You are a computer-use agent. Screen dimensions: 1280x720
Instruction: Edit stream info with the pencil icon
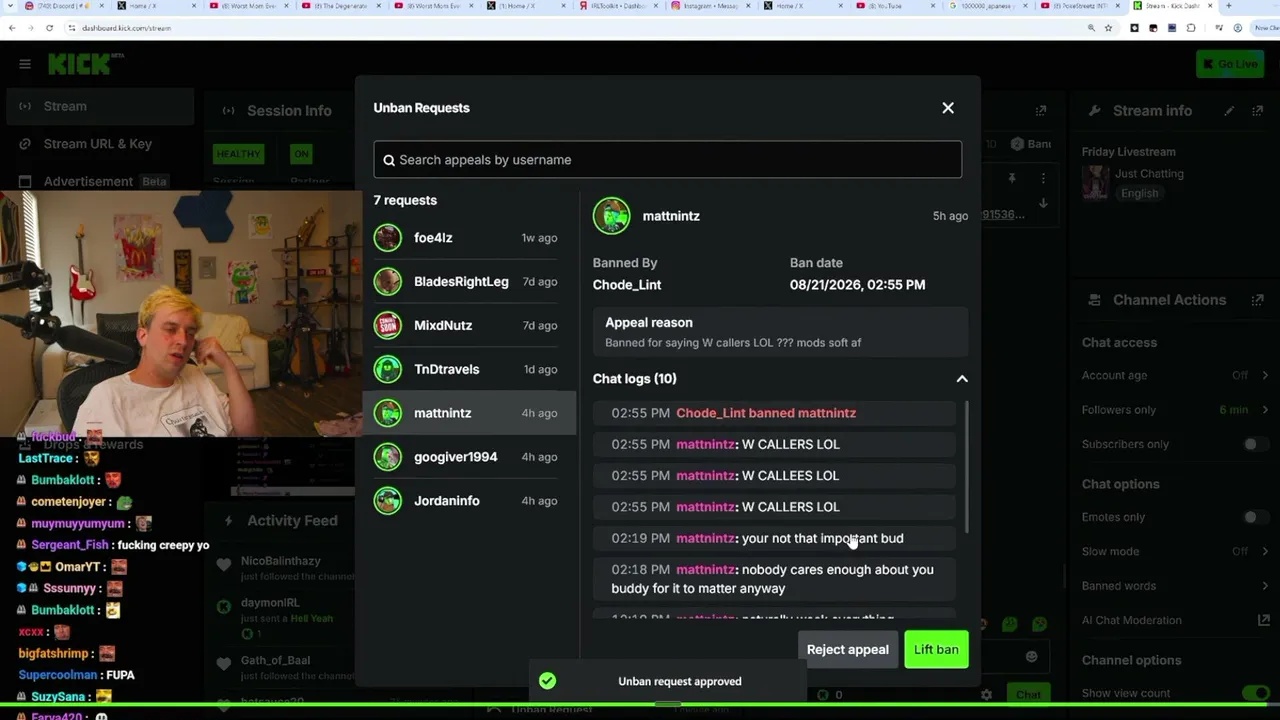click(1229, 111)
